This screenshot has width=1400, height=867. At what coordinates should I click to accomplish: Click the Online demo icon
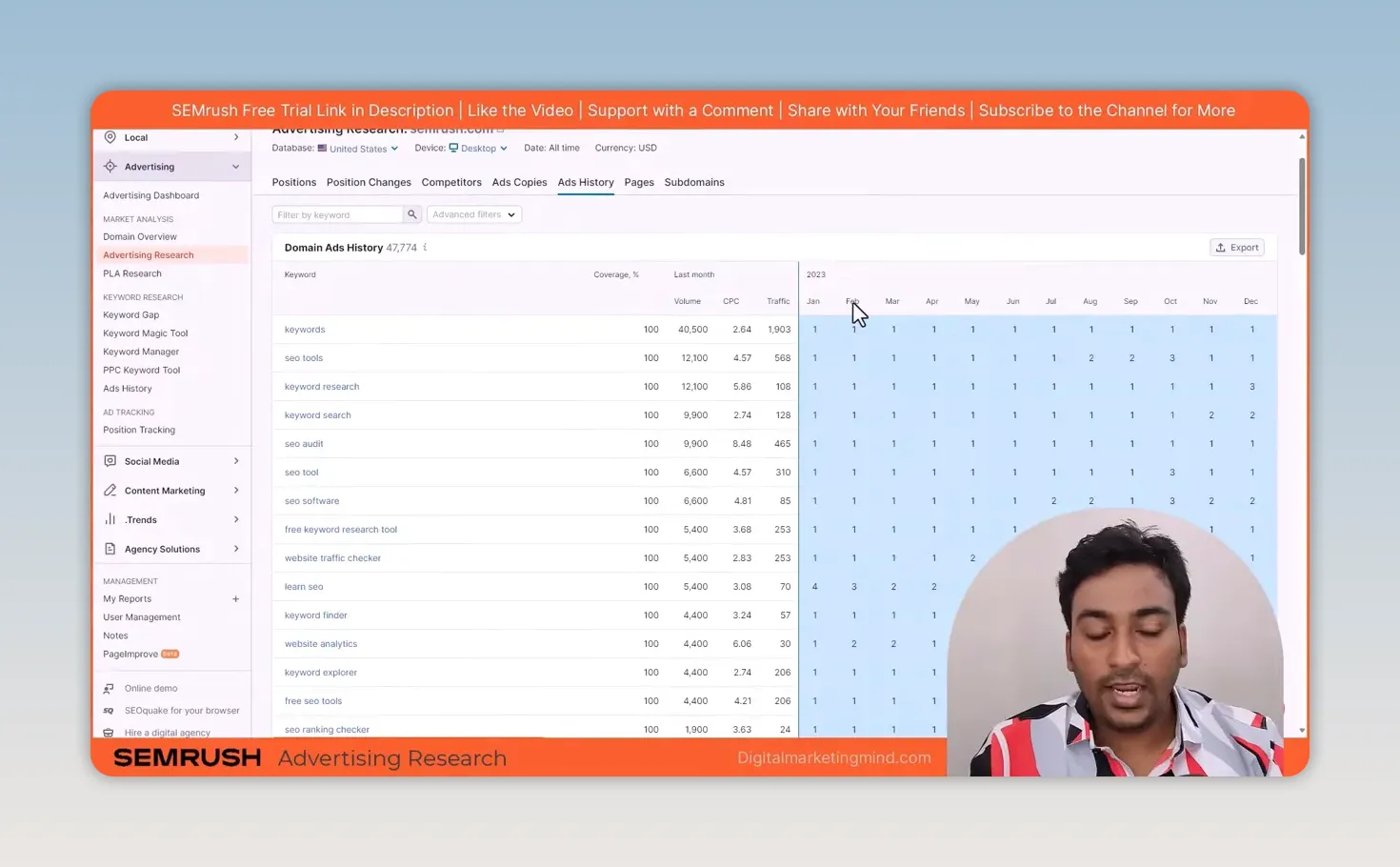coord(109,688)
